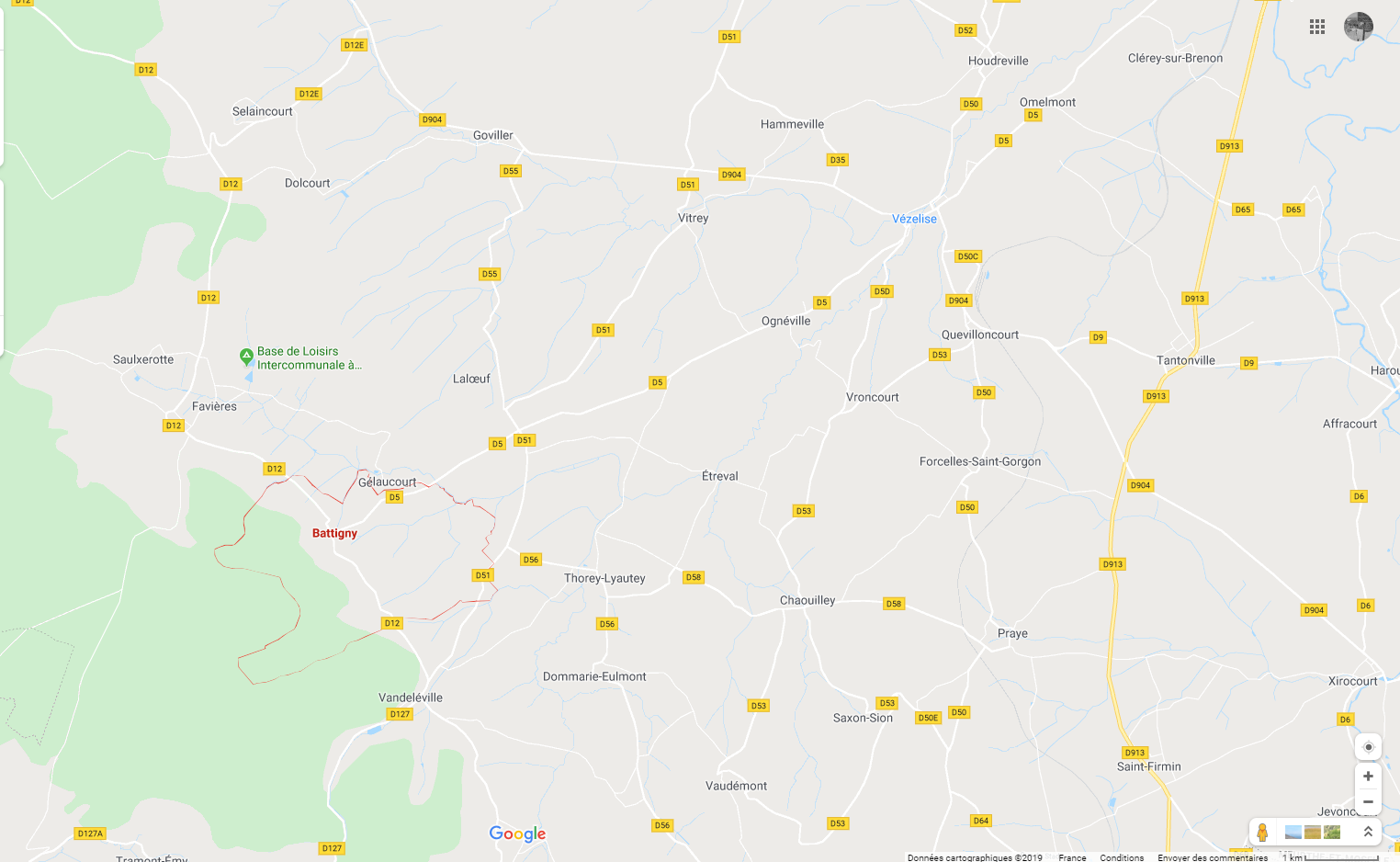This screenshot has height=862, width=1400.
Task: Zoom in with the plus button
Action: [x=1368, y=777]
